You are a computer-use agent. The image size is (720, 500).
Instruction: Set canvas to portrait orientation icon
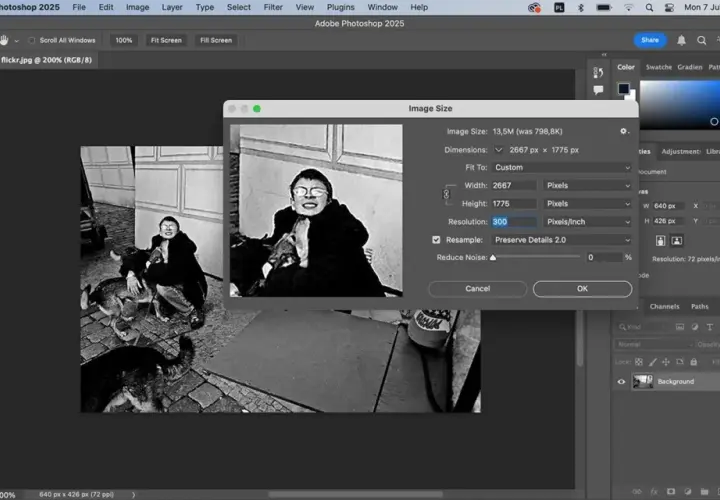pos(660,241)
